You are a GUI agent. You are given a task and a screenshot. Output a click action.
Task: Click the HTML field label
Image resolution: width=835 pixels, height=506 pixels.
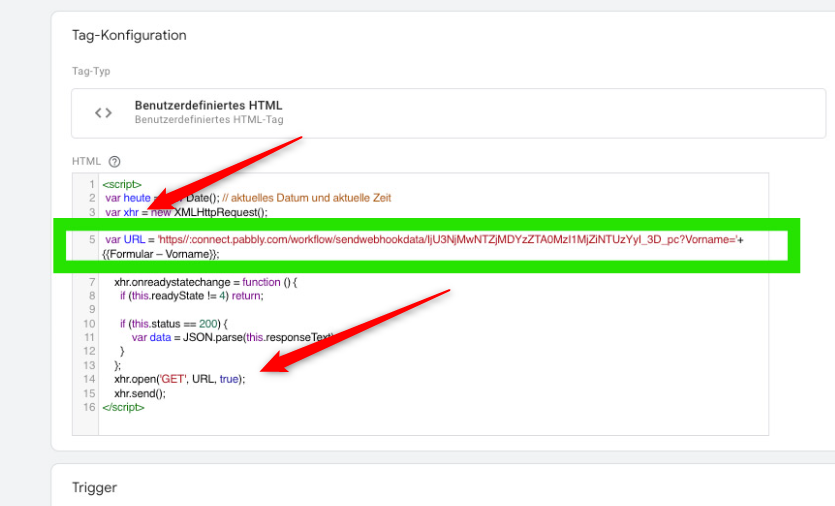86,161
